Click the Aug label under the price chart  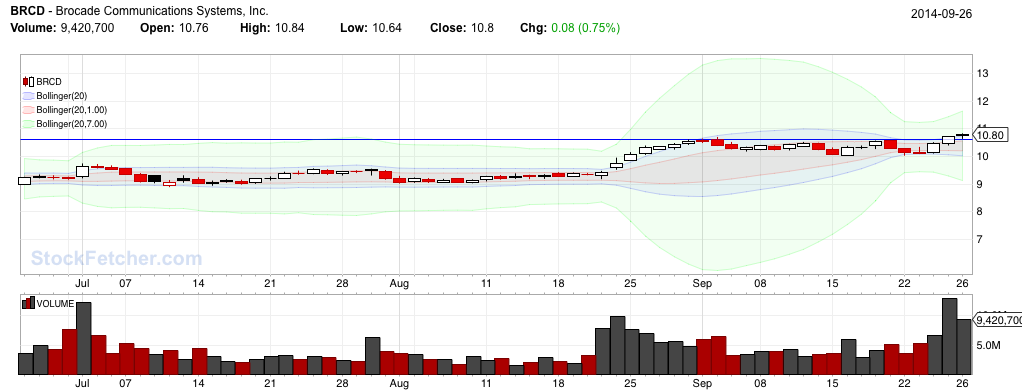pyautogui.click(x=399, y=284)
